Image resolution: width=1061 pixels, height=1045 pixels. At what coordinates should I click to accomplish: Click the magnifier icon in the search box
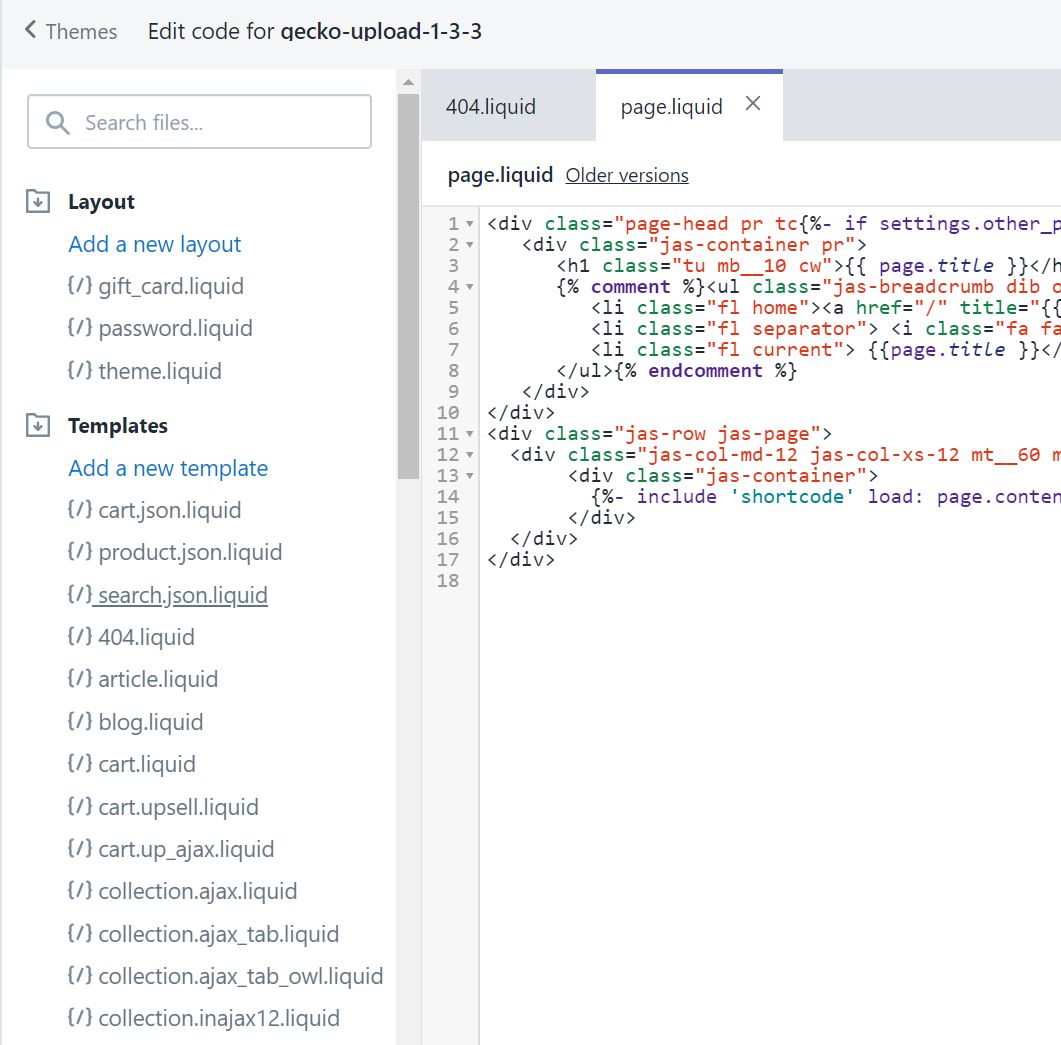pos(58,123)
